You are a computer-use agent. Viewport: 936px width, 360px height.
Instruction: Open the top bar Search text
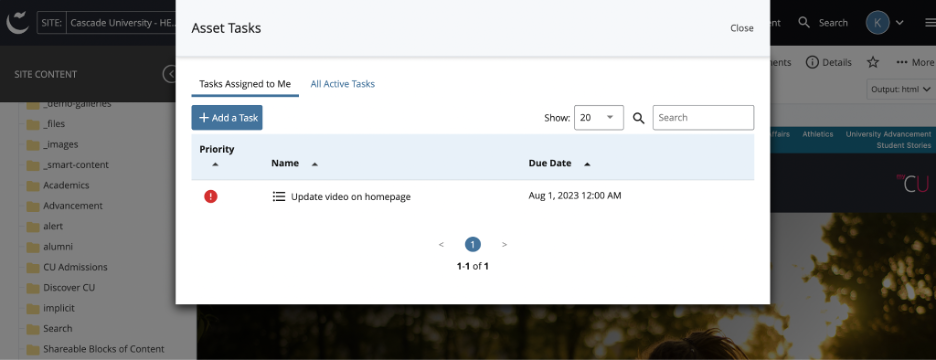[x=833, y=23]
